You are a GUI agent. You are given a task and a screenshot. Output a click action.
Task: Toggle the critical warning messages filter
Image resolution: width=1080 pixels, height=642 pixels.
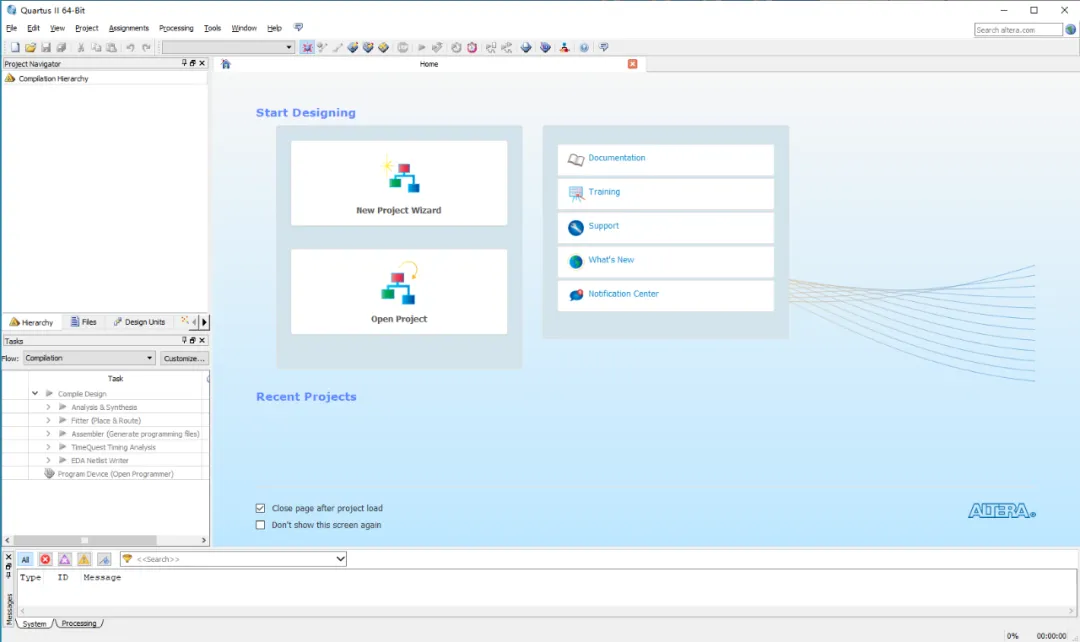pos(64,559)
